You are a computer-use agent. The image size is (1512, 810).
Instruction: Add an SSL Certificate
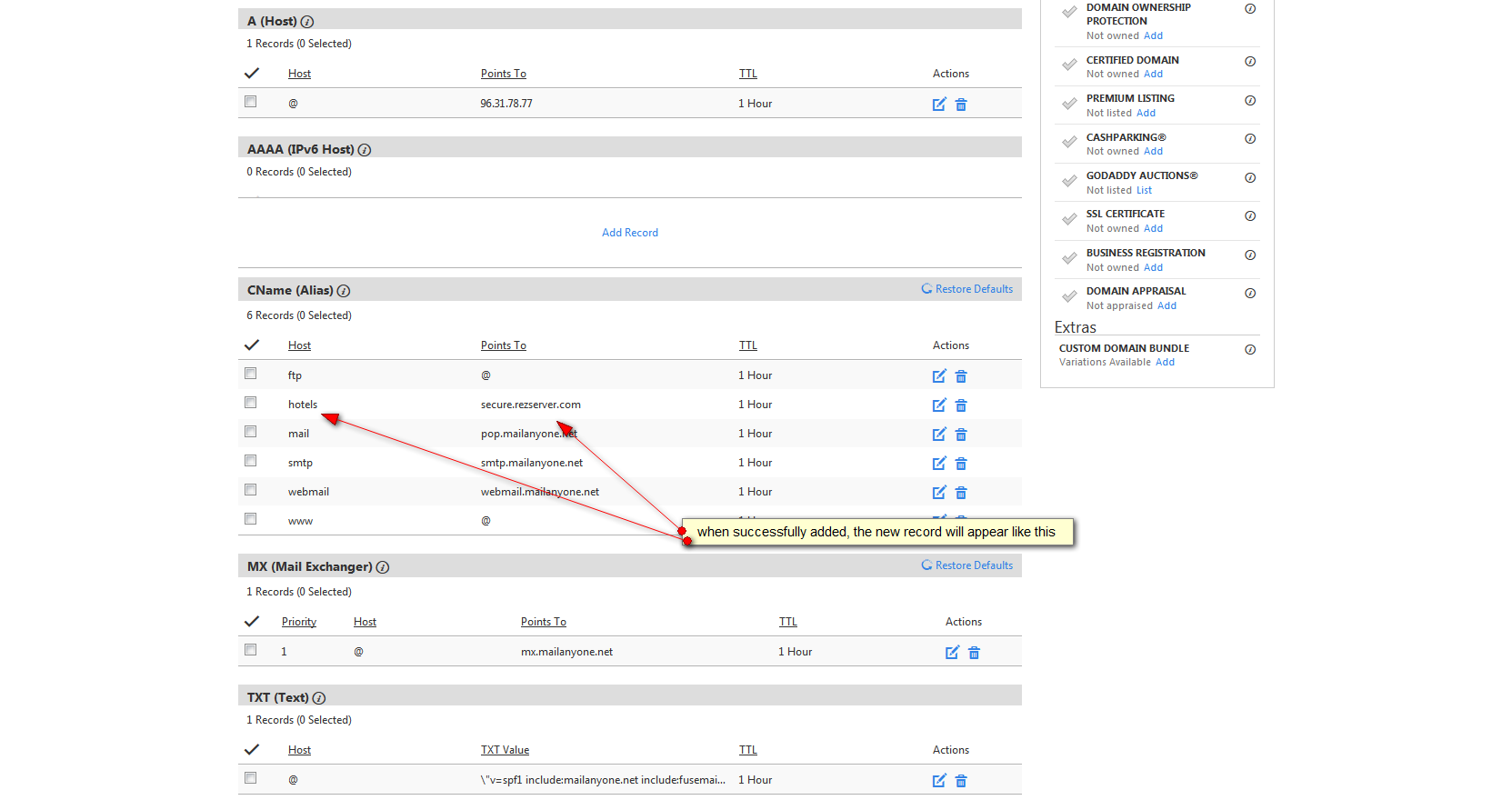click(x=1153, y=229)
